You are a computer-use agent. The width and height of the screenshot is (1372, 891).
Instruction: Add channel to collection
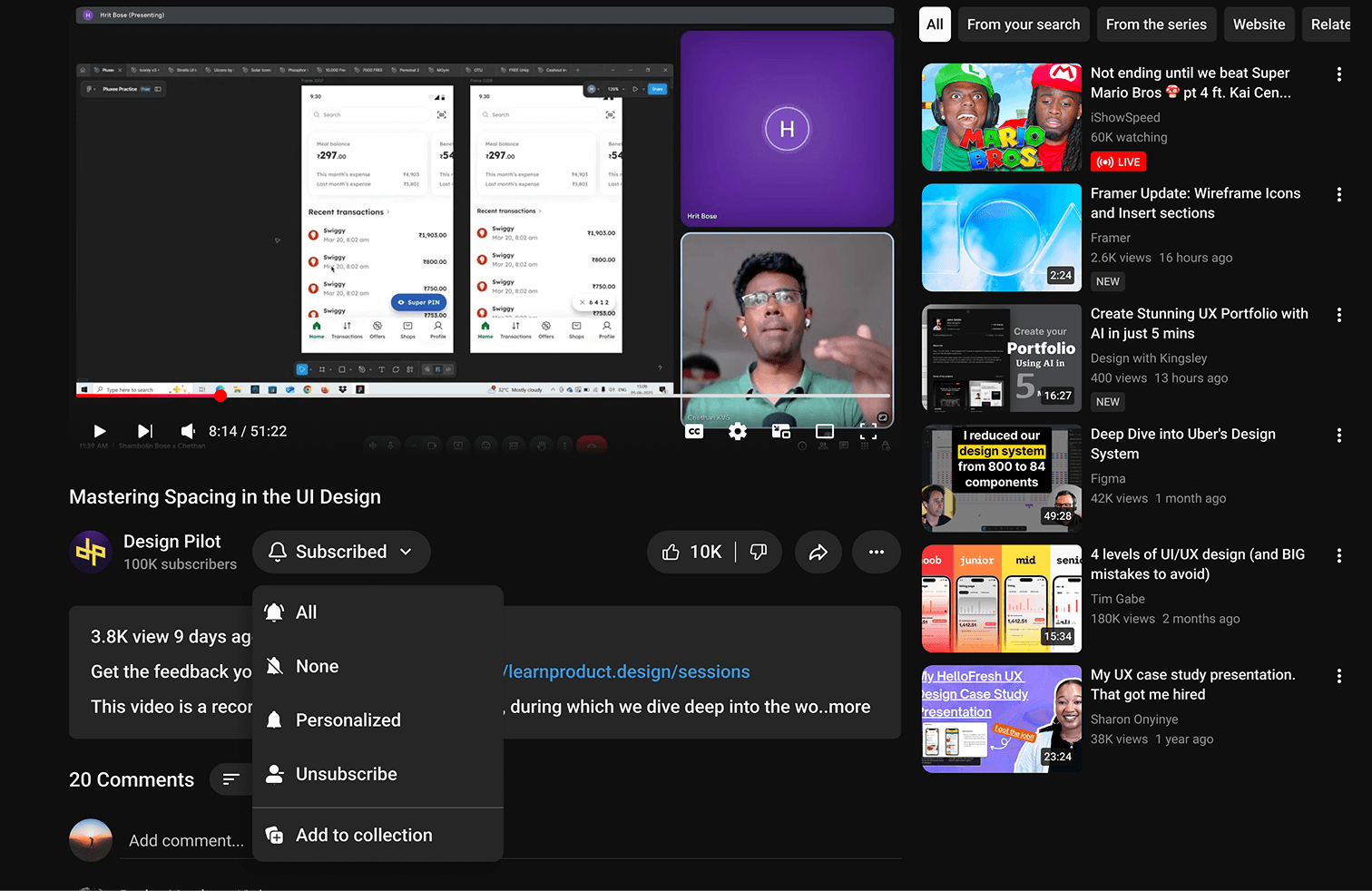(377, 835)
